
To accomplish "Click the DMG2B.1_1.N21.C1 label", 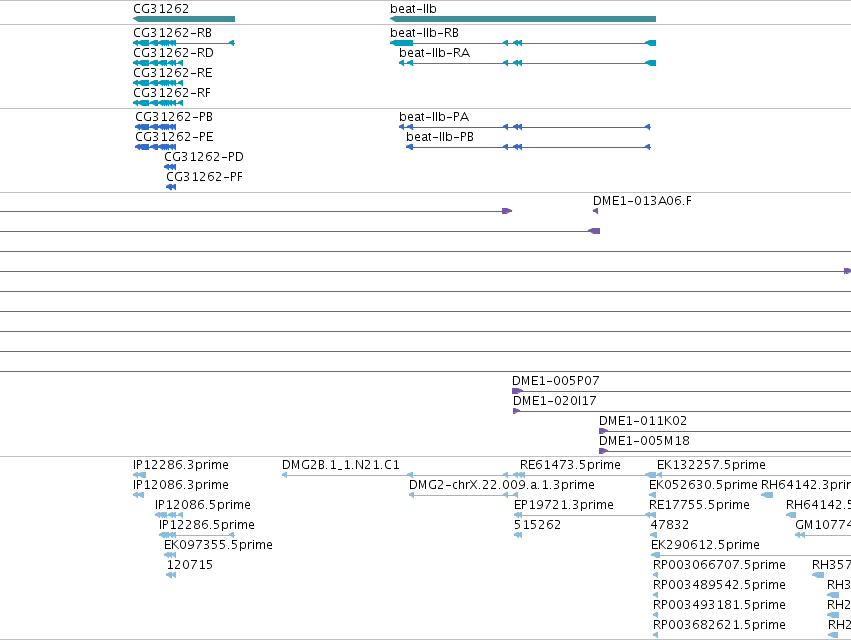I will tap(341, 465).
